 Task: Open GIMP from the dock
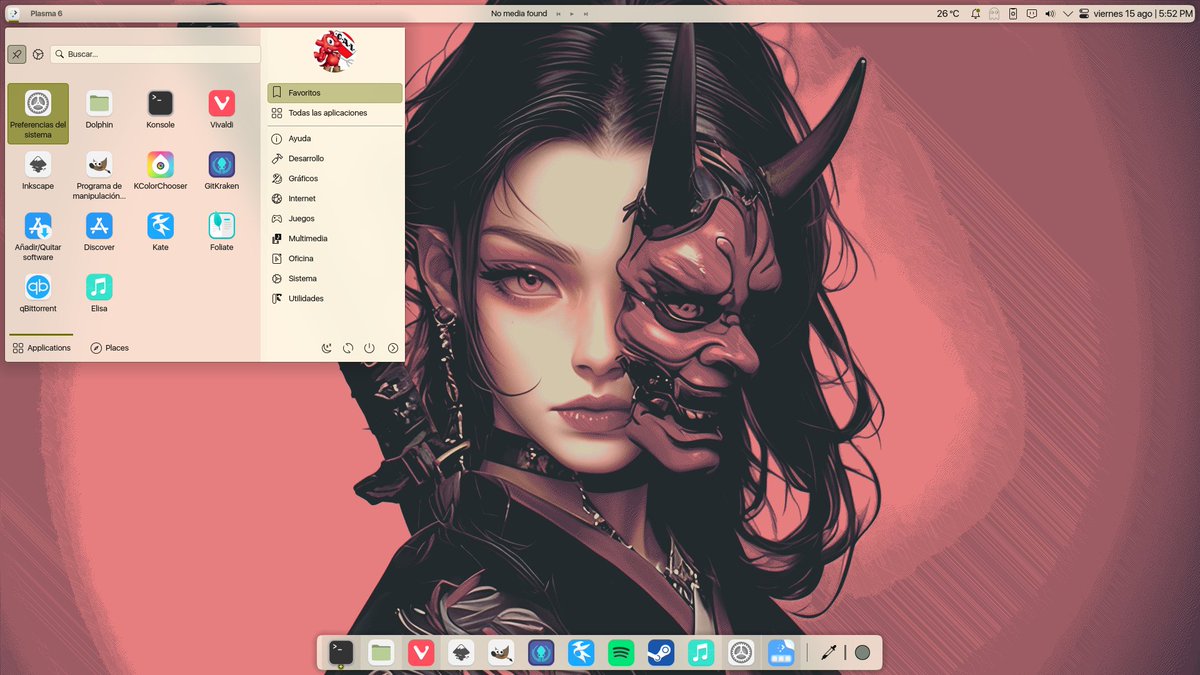click(501, 653)
